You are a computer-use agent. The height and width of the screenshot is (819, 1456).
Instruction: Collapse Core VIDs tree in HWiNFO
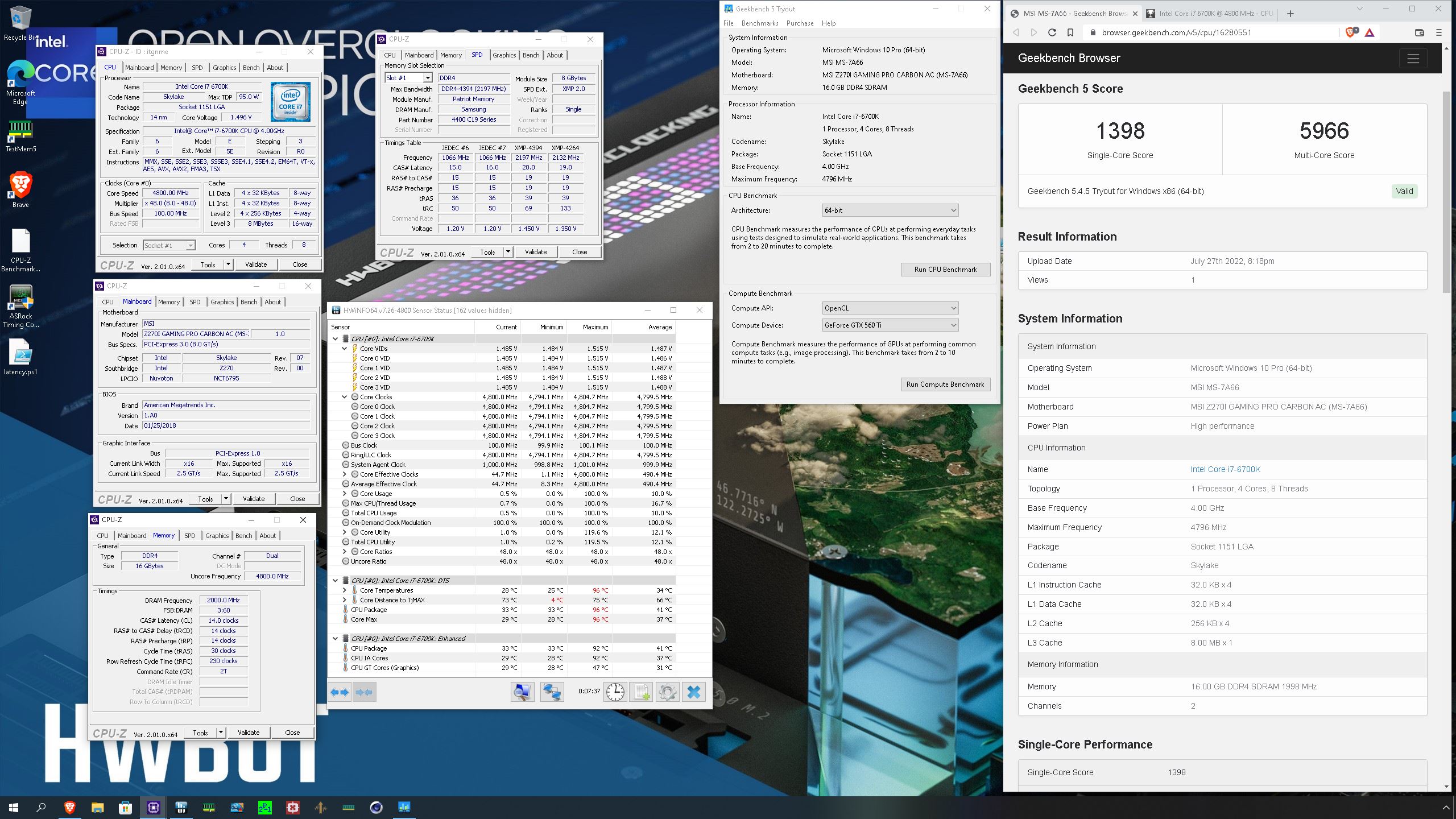(345, 349)
